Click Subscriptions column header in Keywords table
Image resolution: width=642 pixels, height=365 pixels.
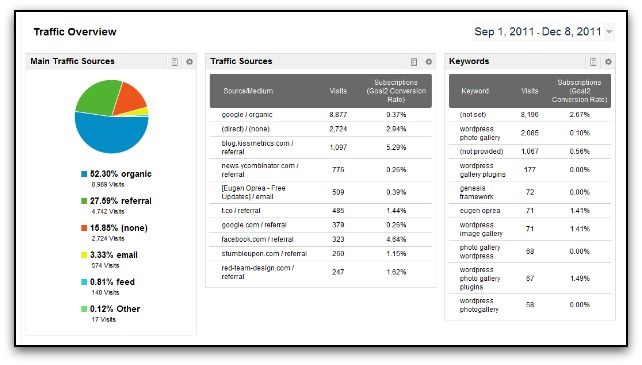(x=579, y=91)
